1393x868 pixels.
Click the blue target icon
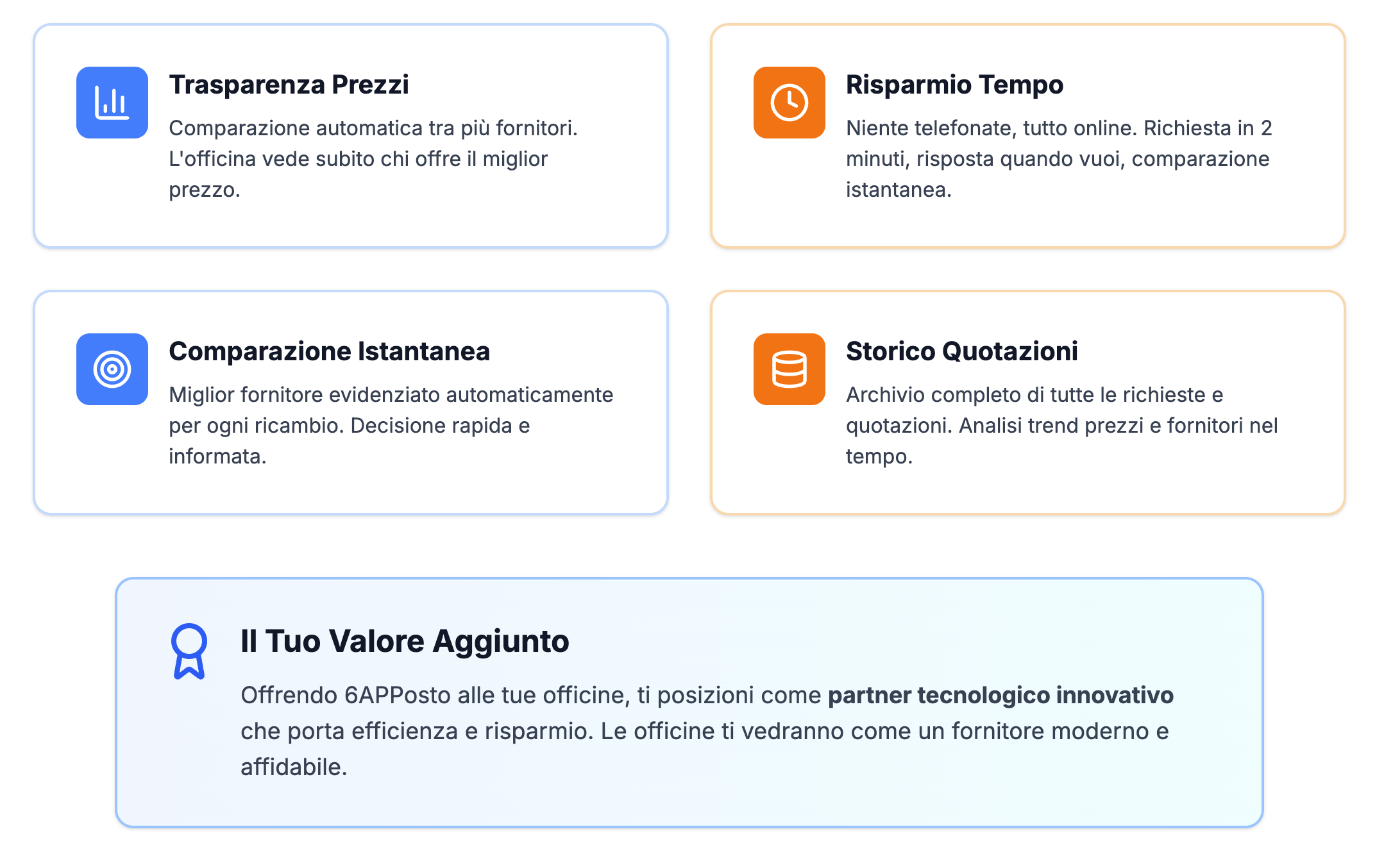point(112,369)
